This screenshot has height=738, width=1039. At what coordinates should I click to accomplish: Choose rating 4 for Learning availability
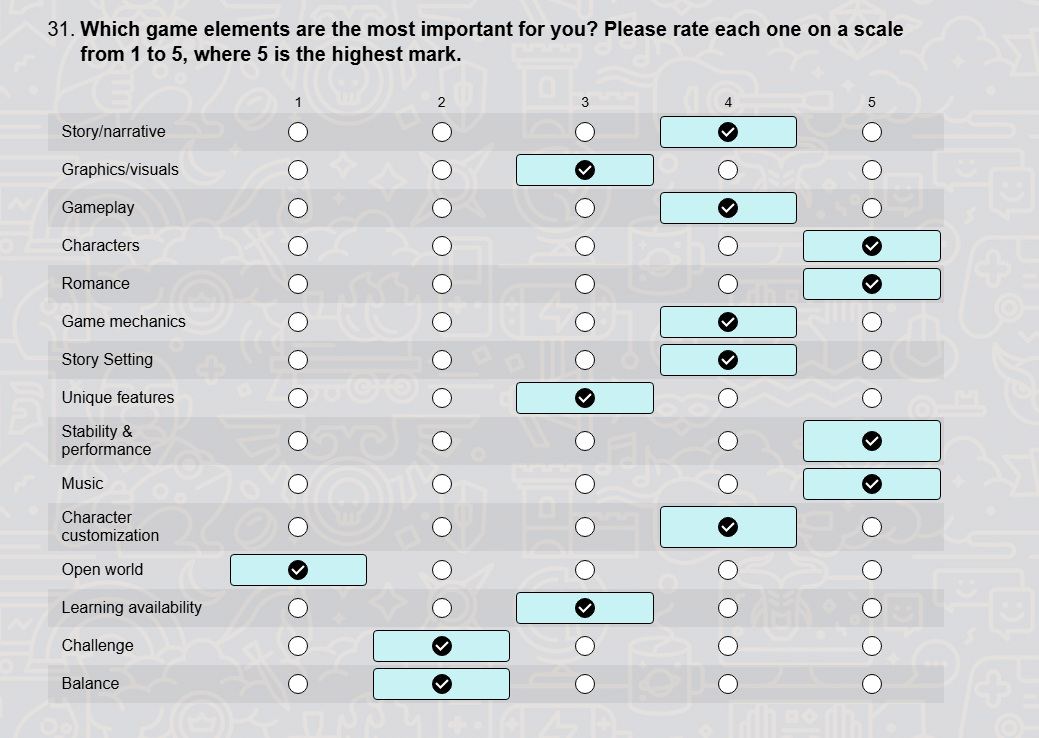coord(728,608)
